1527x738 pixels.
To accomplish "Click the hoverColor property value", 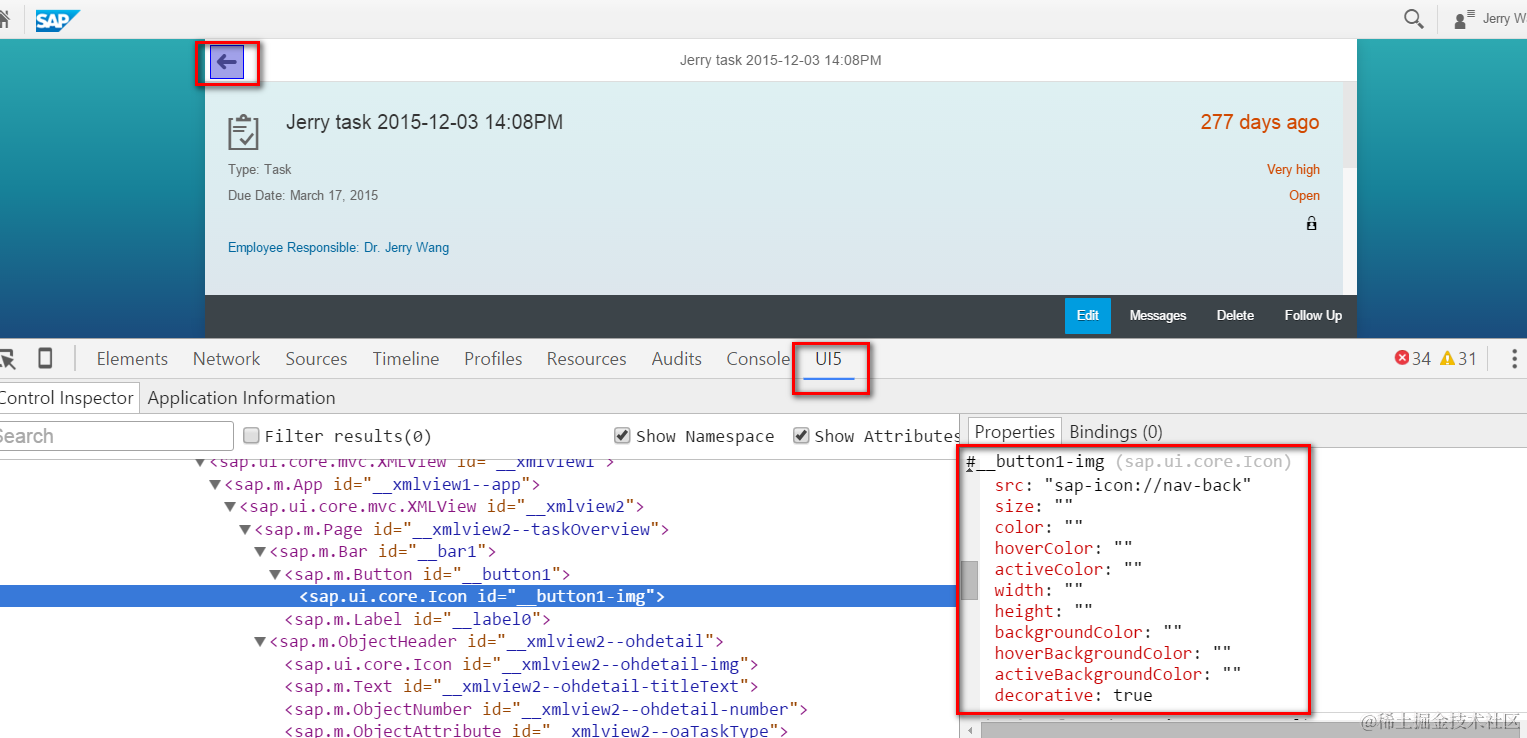I will click(1123, 548).
